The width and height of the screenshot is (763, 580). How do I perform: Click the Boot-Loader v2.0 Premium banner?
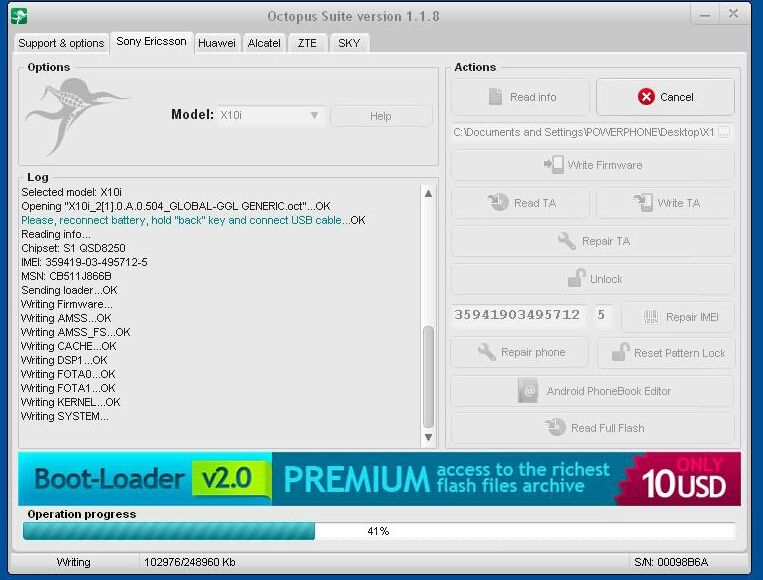coord(379,479)
